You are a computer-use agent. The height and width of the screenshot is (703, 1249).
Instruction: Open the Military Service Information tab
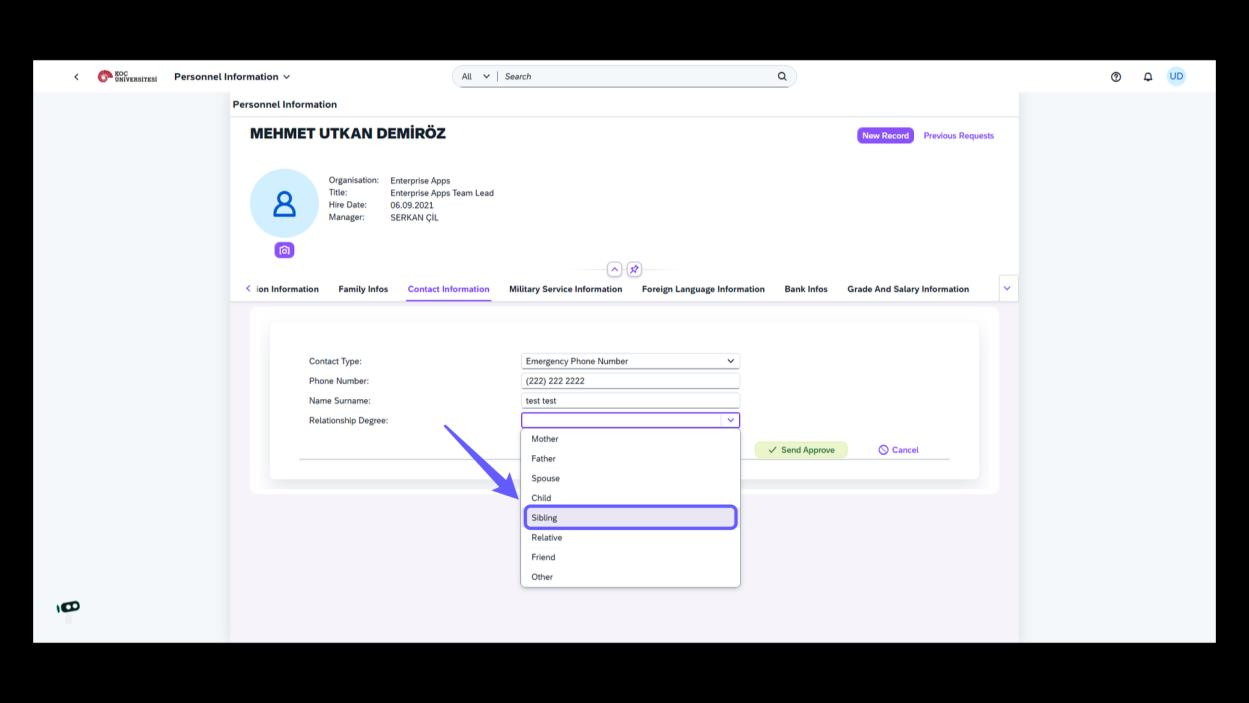[x=565, y=289]
